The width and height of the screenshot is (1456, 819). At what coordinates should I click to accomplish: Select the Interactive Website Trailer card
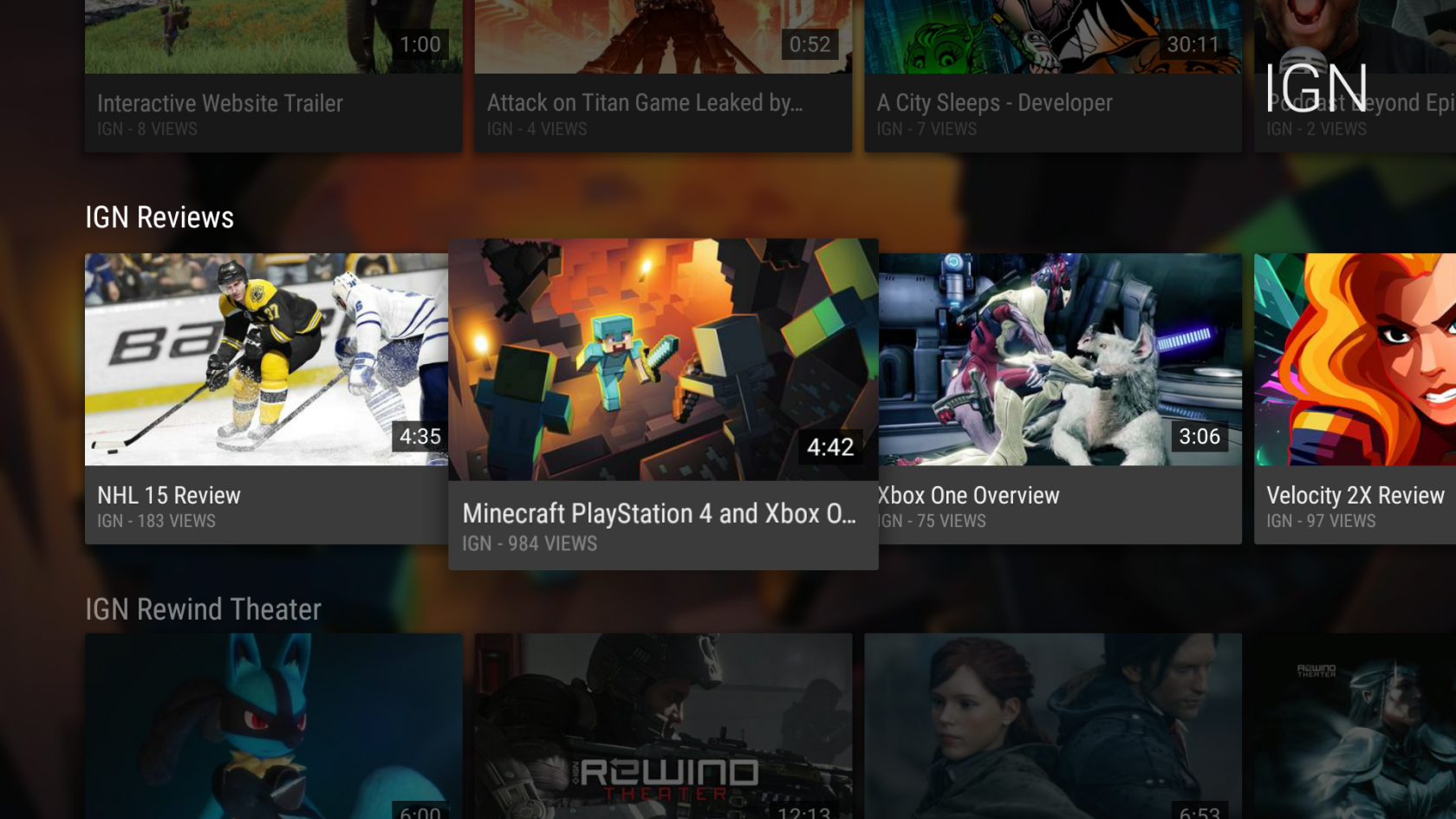(273, 76)
